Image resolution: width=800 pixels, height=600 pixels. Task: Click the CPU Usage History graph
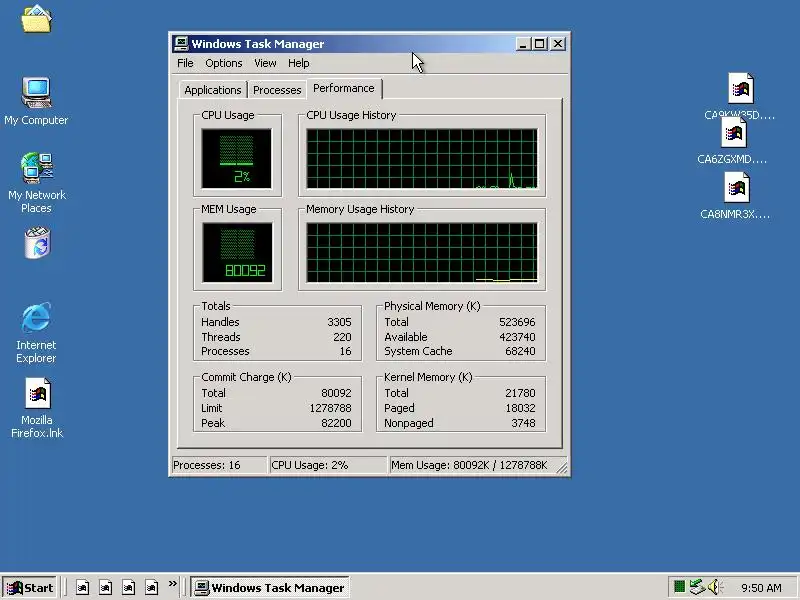tap(422, 159)
